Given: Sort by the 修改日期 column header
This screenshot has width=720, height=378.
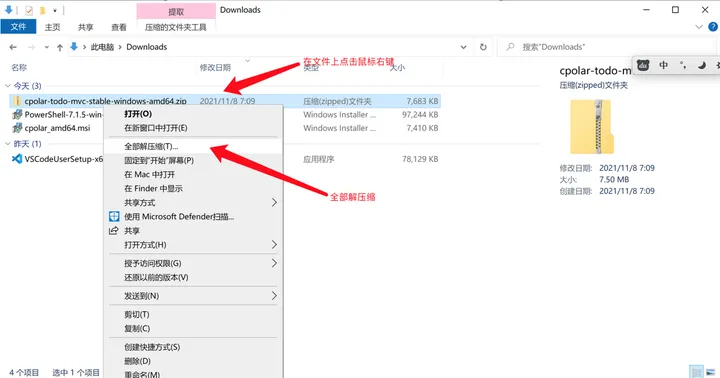Looking at the screenshot, I should tap(215, 68).
